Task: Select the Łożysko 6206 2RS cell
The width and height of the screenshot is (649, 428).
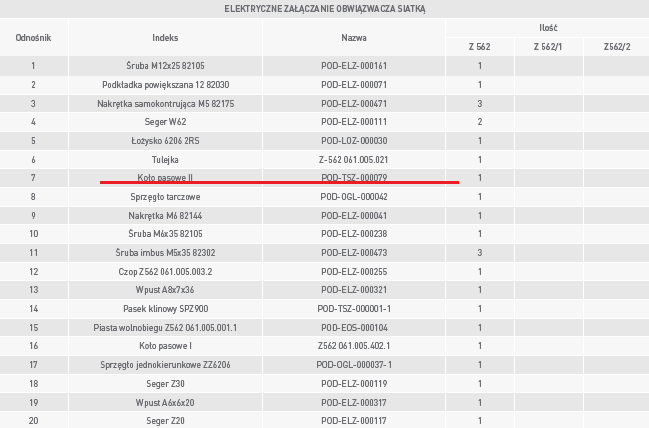Action: pyautogui.click(x=165, y=140)
